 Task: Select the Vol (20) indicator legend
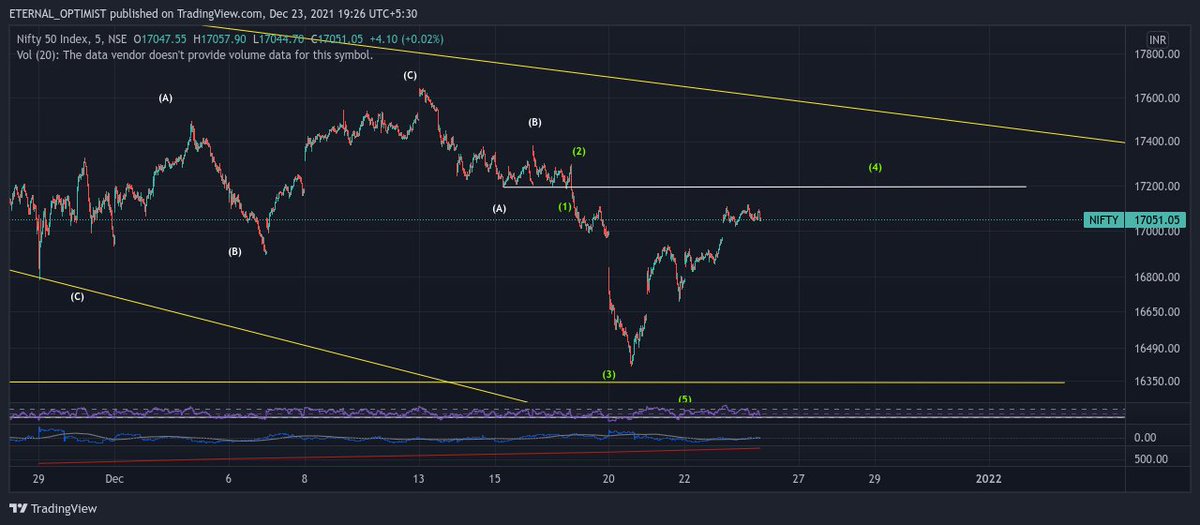coord(195,55)
